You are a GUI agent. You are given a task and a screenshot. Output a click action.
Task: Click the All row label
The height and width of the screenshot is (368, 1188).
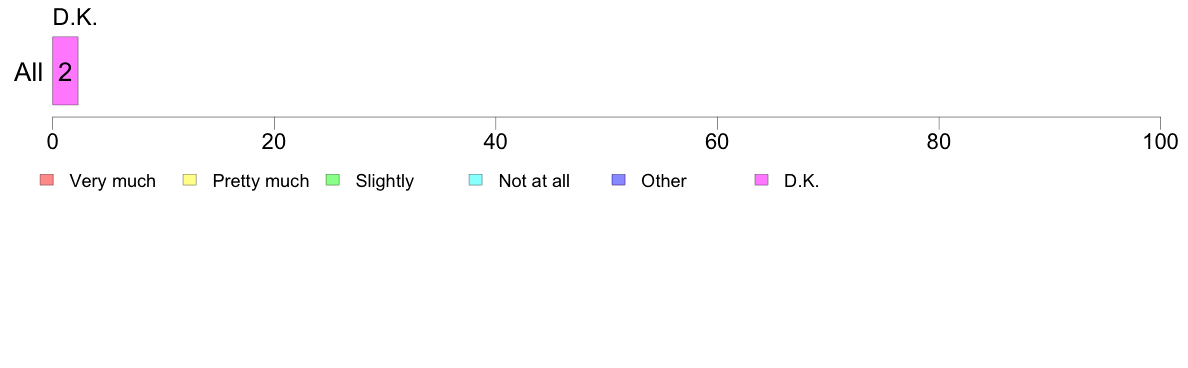(x=29, y=73)
